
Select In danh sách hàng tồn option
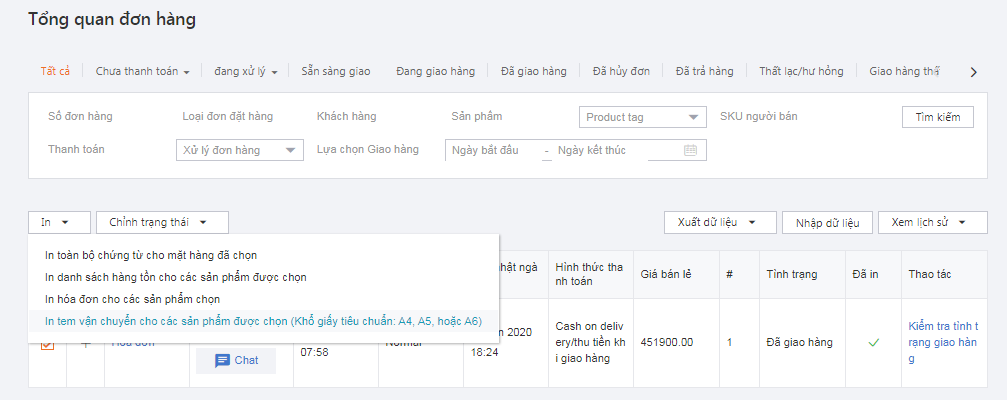coord(175,277)
